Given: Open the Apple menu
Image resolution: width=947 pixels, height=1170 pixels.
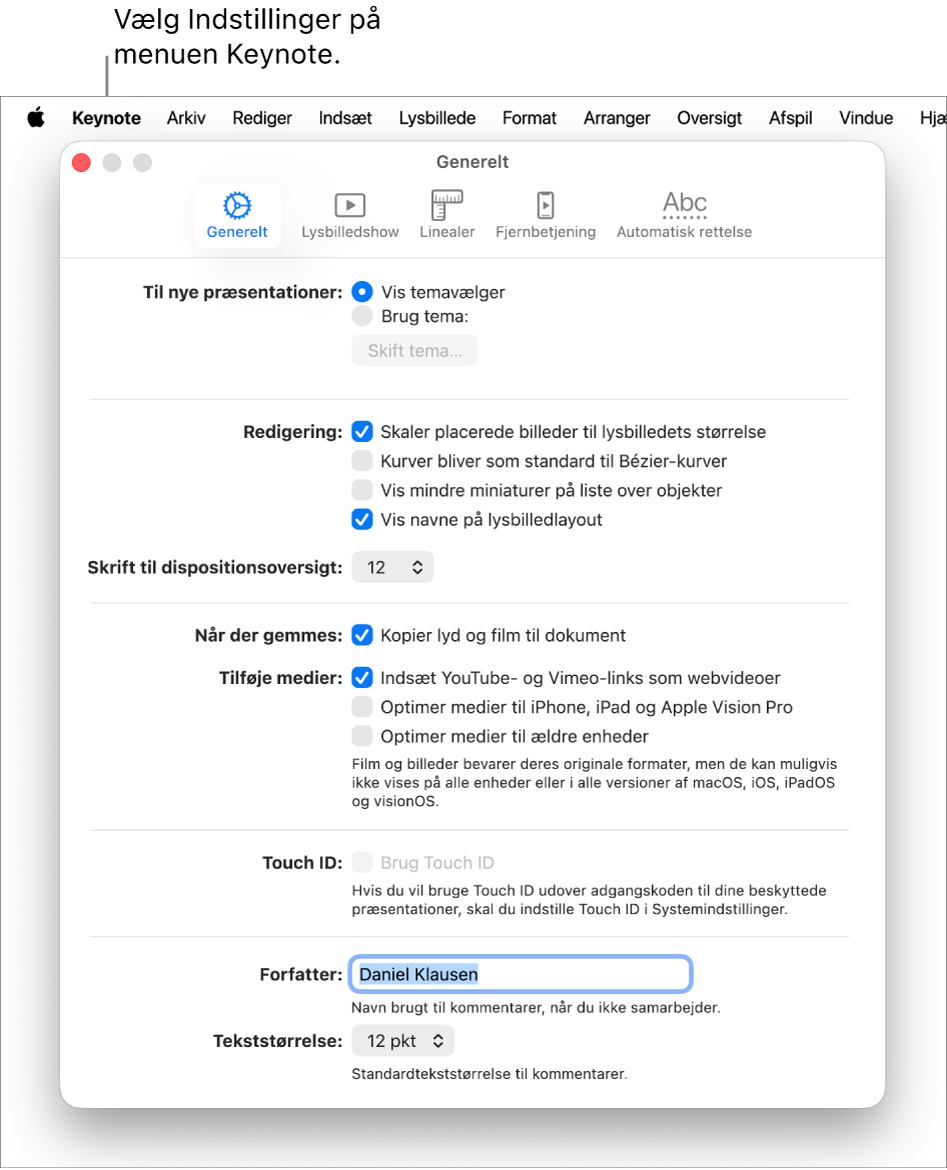Looking at the screenshot, I should (36, 118).
